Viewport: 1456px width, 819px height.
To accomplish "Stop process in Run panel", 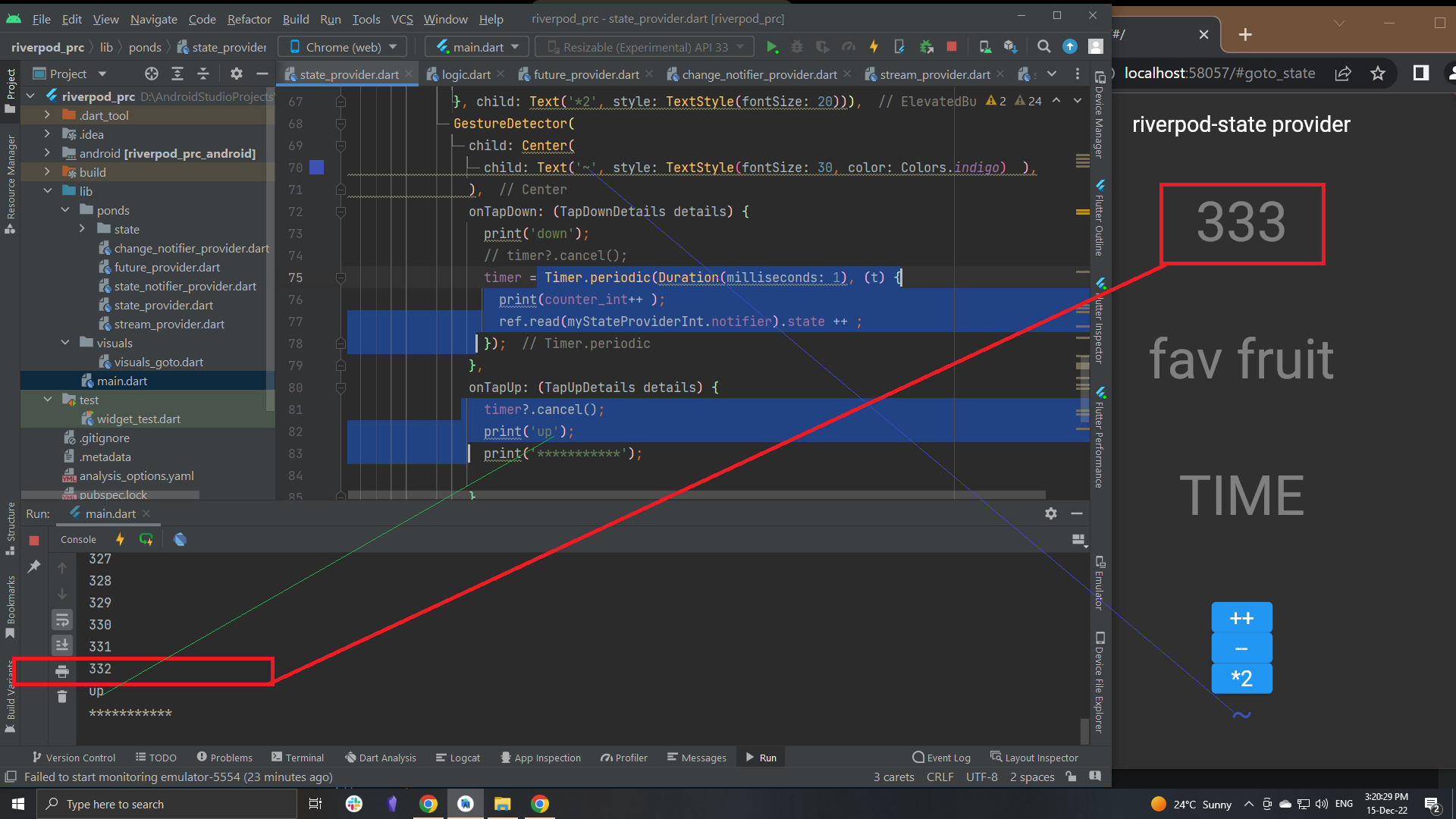I will click(x=34, y=540).
